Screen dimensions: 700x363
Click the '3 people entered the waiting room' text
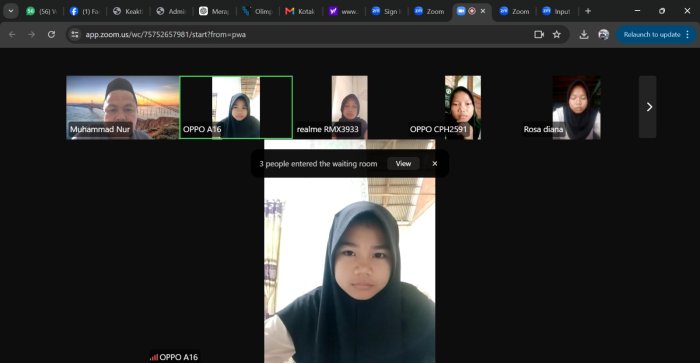pos(318,164)
